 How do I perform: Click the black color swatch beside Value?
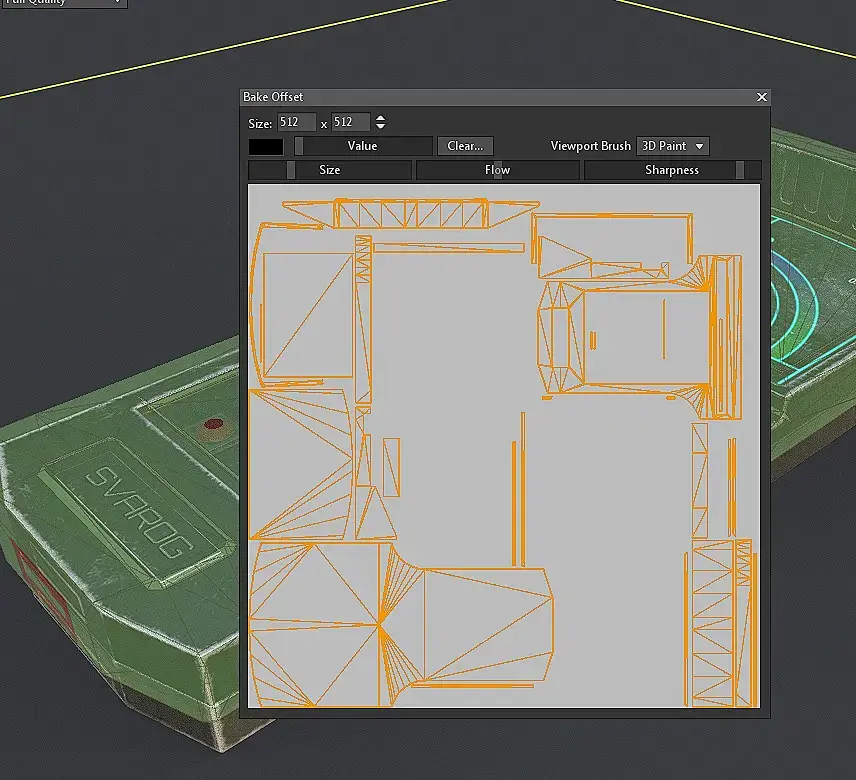pos(266,146)
